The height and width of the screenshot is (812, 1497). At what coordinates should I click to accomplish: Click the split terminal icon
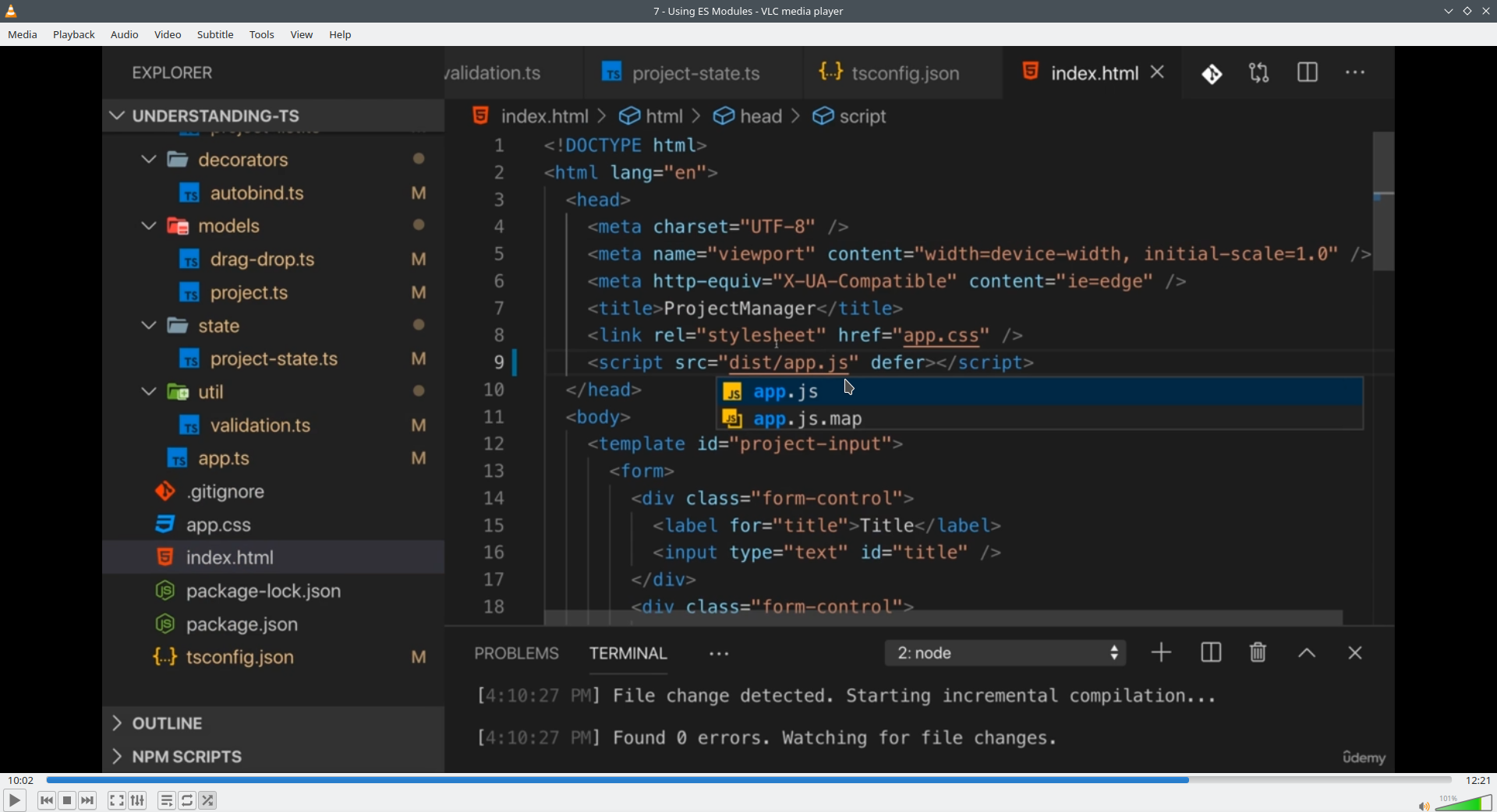[x=1211, y=652]
